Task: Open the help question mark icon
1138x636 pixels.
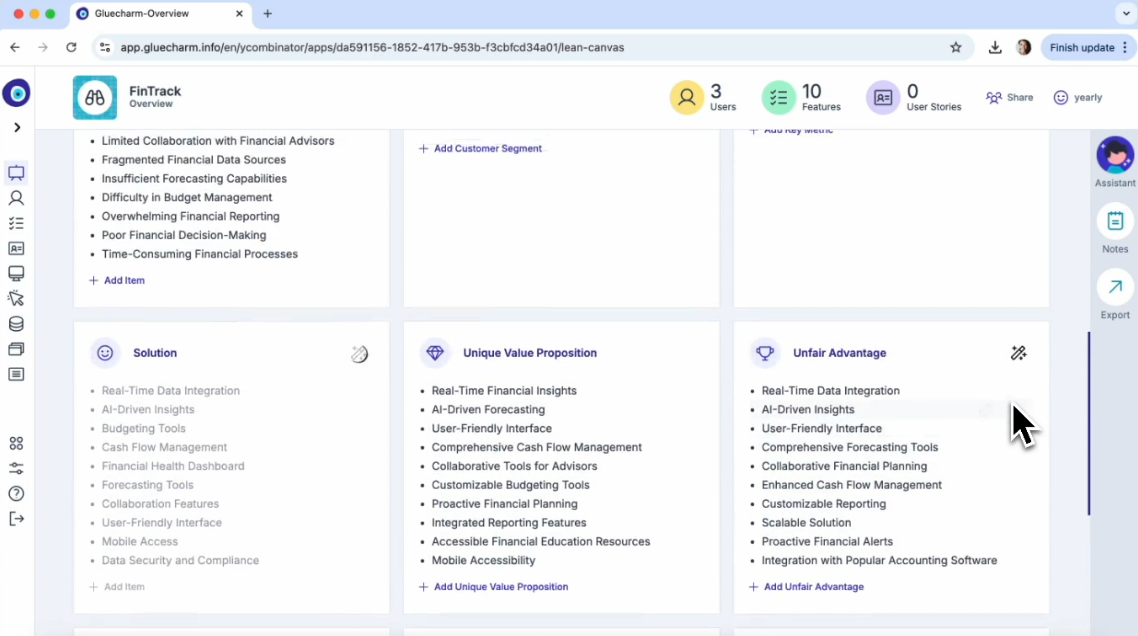Action: point(16,494)
